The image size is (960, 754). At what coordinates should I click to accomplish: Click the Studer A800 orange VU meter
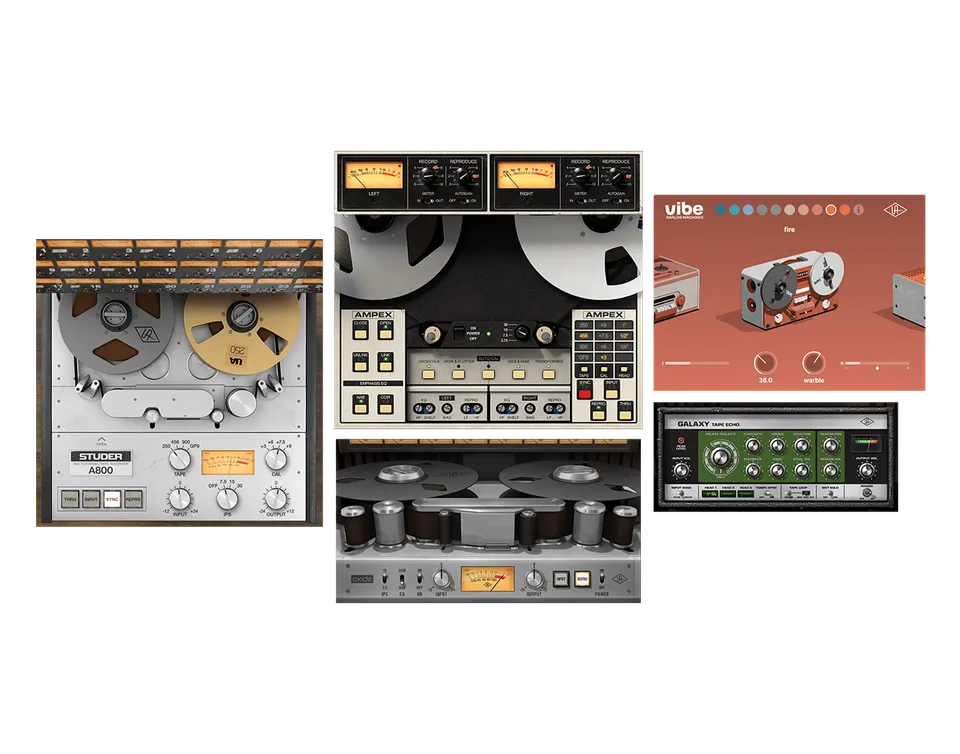(228, 463)
